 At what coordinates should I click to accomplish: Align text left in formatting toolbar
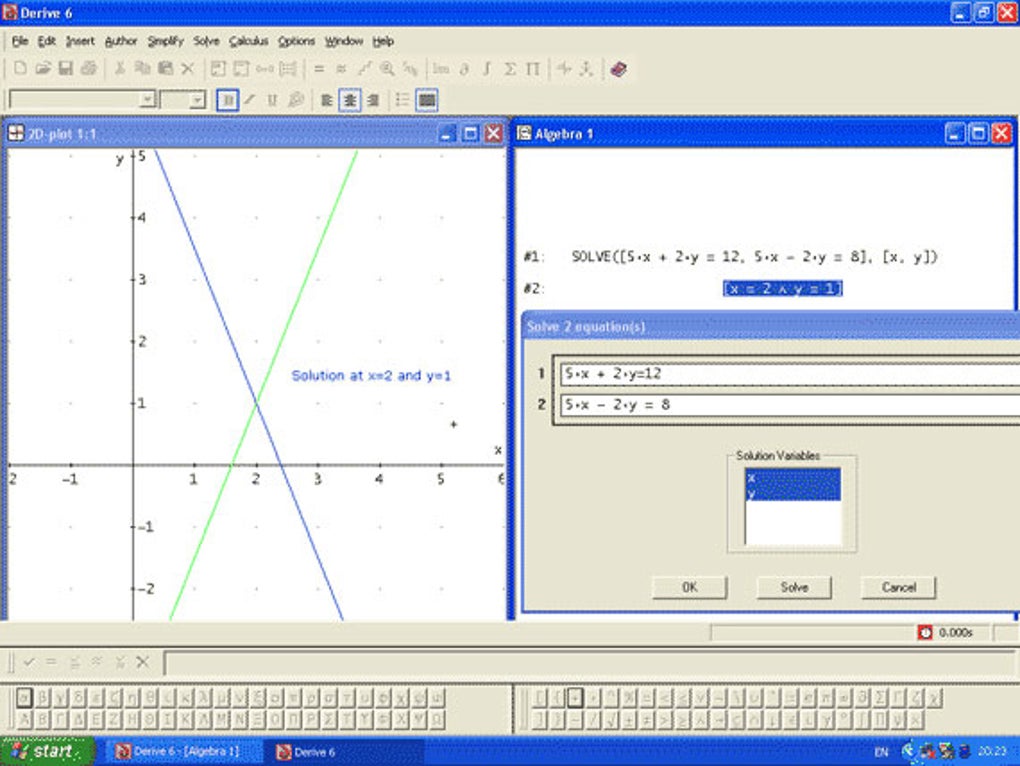(327, 100)
